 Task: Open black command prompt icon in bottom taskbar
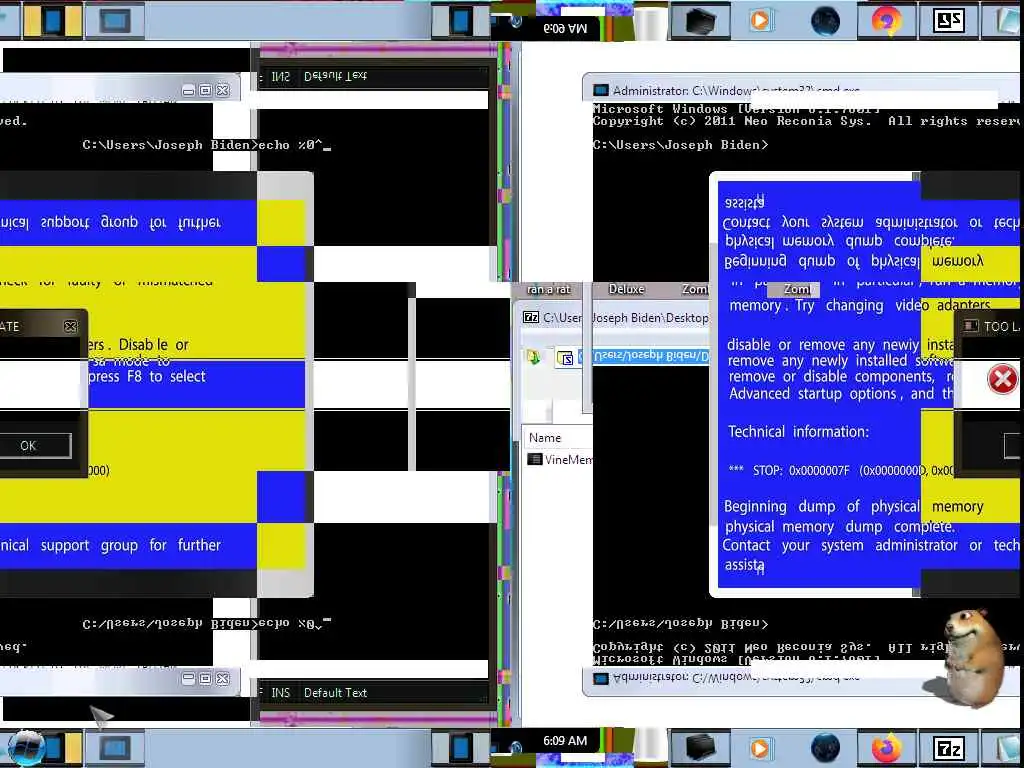[x=701, y=748]
